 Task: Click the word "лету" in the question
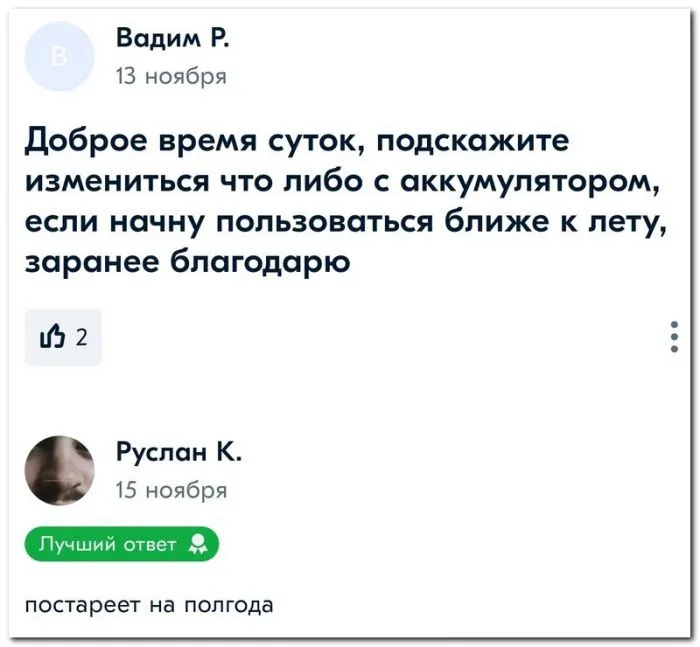point(629,224)
